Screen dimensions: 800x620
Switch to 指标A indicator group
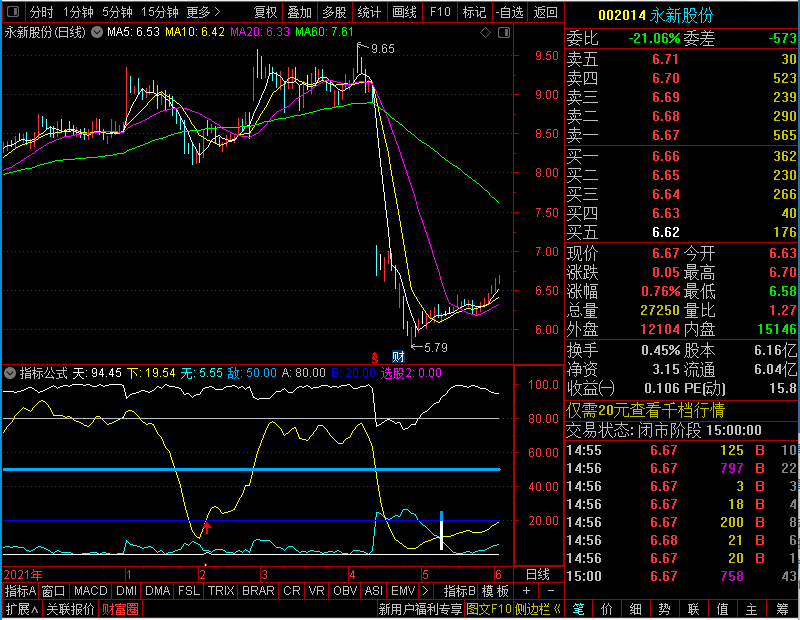[x=20, y=591]
